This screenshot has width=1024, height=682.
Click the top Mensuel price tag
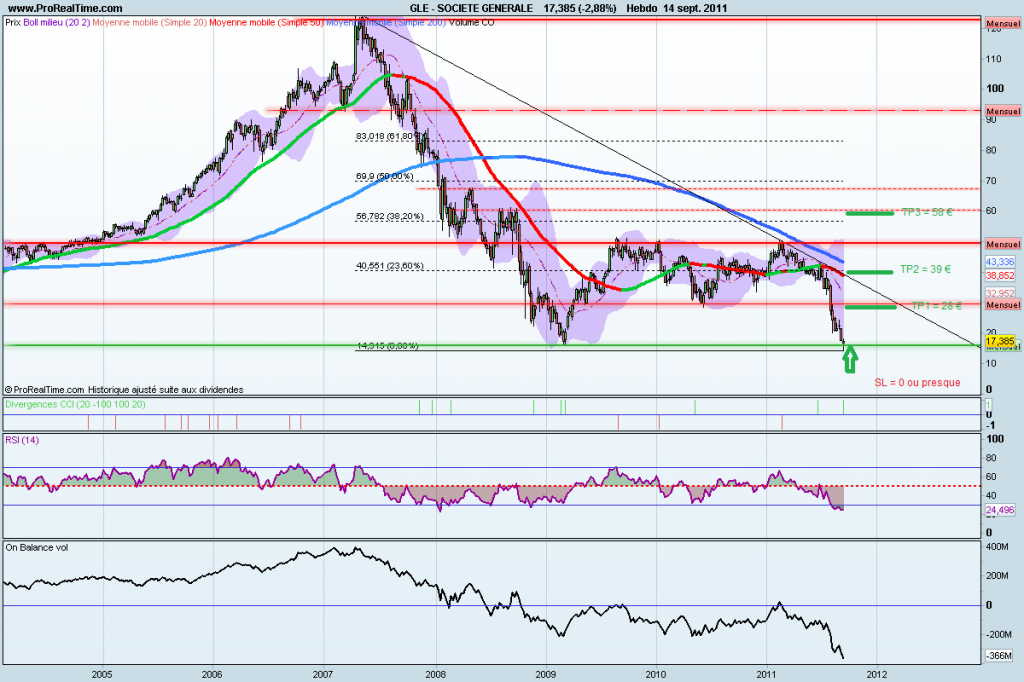[1003, 24]
